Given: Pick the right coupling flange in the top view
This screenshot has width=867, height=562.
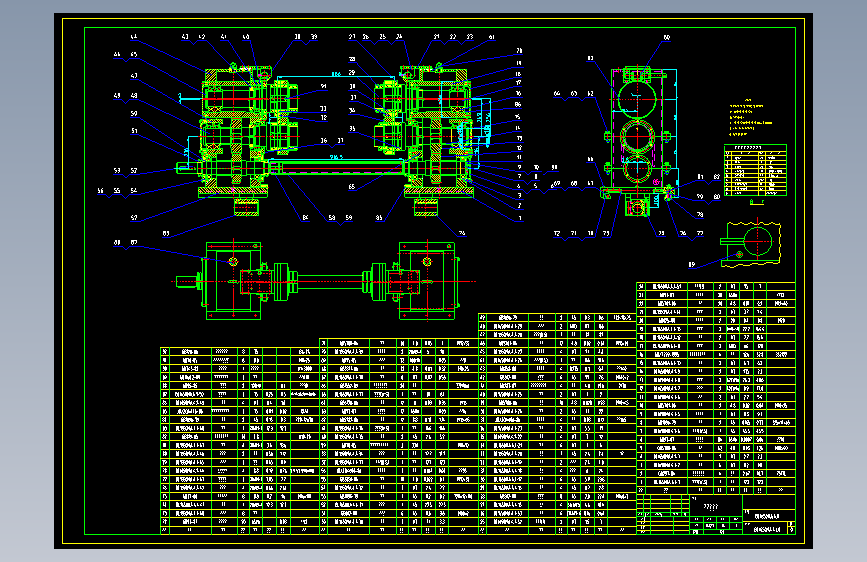Looking at the screenshot, I should pyautogui.click(x=378, y=282).
